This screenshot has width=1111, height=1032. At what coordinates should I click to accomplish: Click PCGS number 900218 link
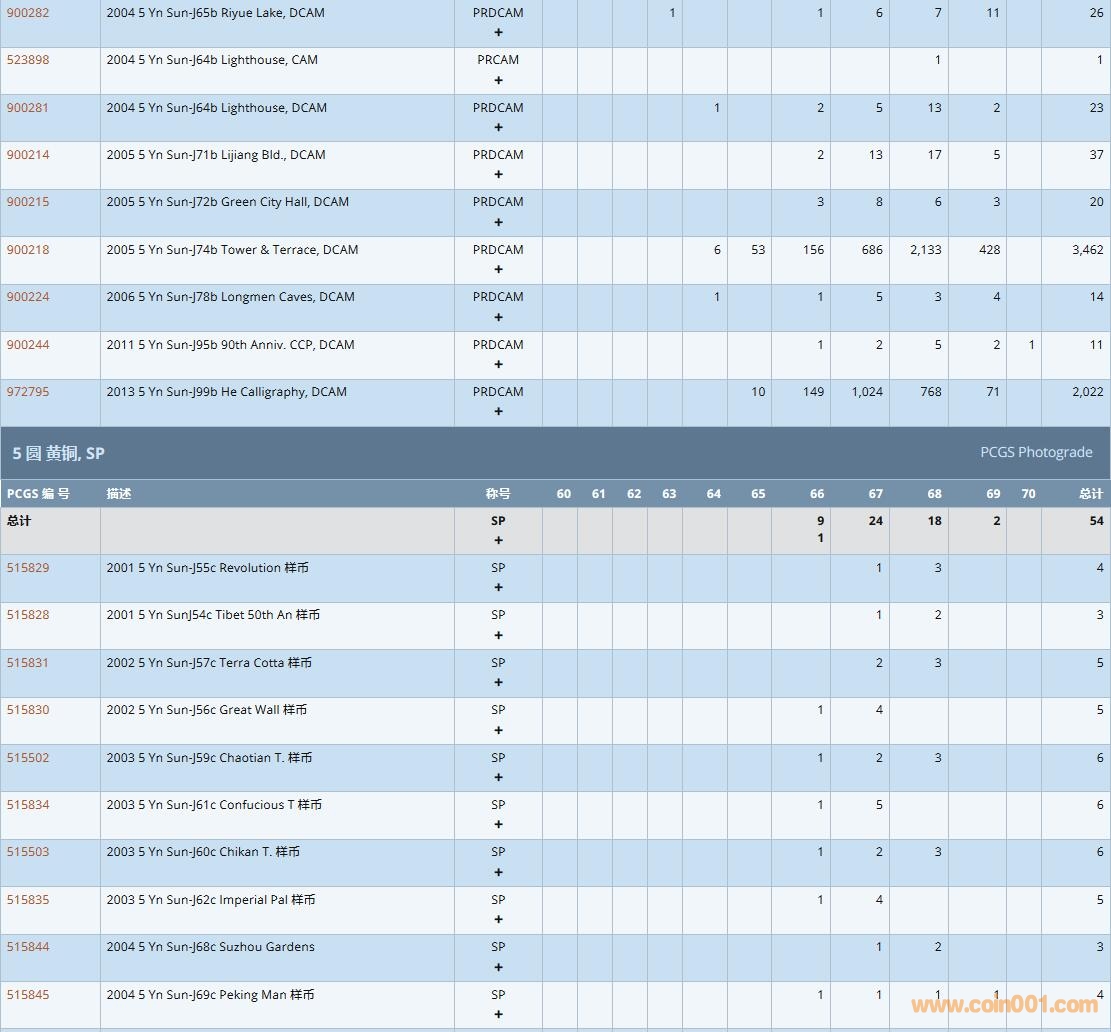28,250
